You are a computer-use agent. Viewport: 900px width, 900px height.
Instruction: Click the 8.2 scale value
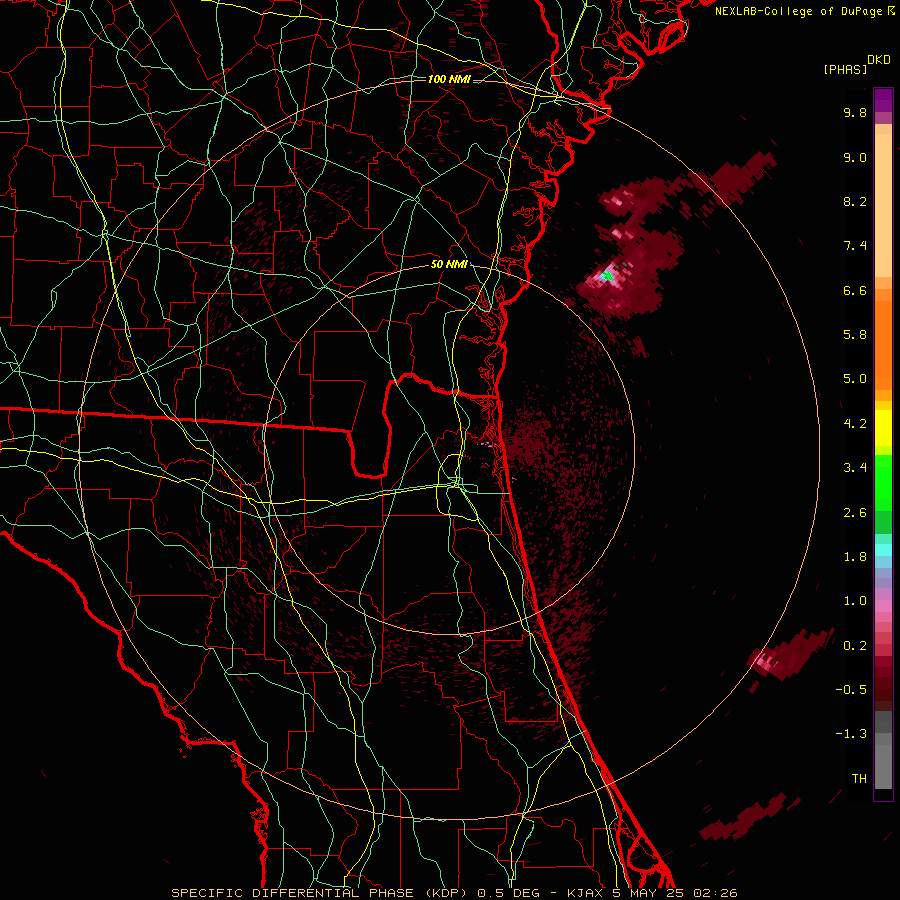tap(855, 201)
